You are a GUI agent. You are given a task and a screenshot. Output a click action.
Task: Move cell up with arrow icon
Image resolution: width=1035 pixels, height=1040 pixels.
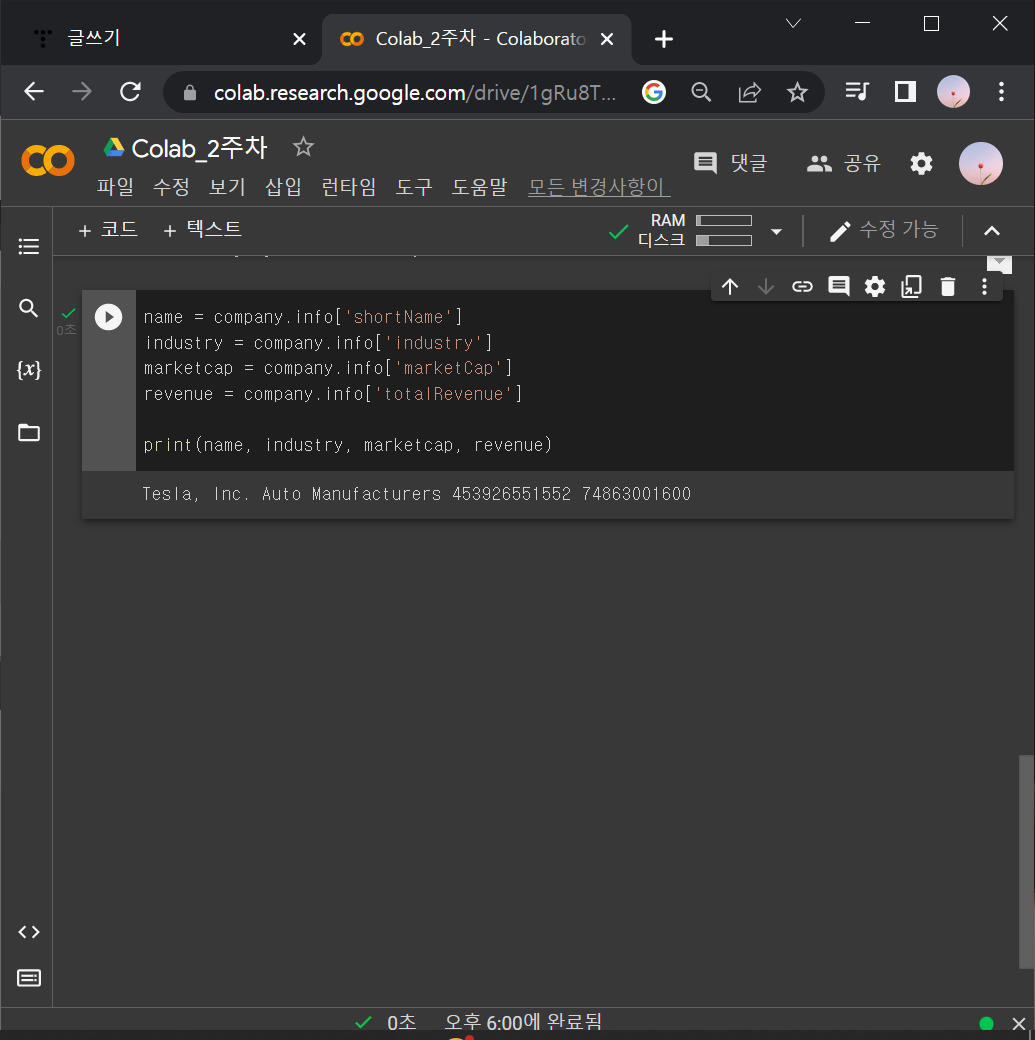[730, 287]
